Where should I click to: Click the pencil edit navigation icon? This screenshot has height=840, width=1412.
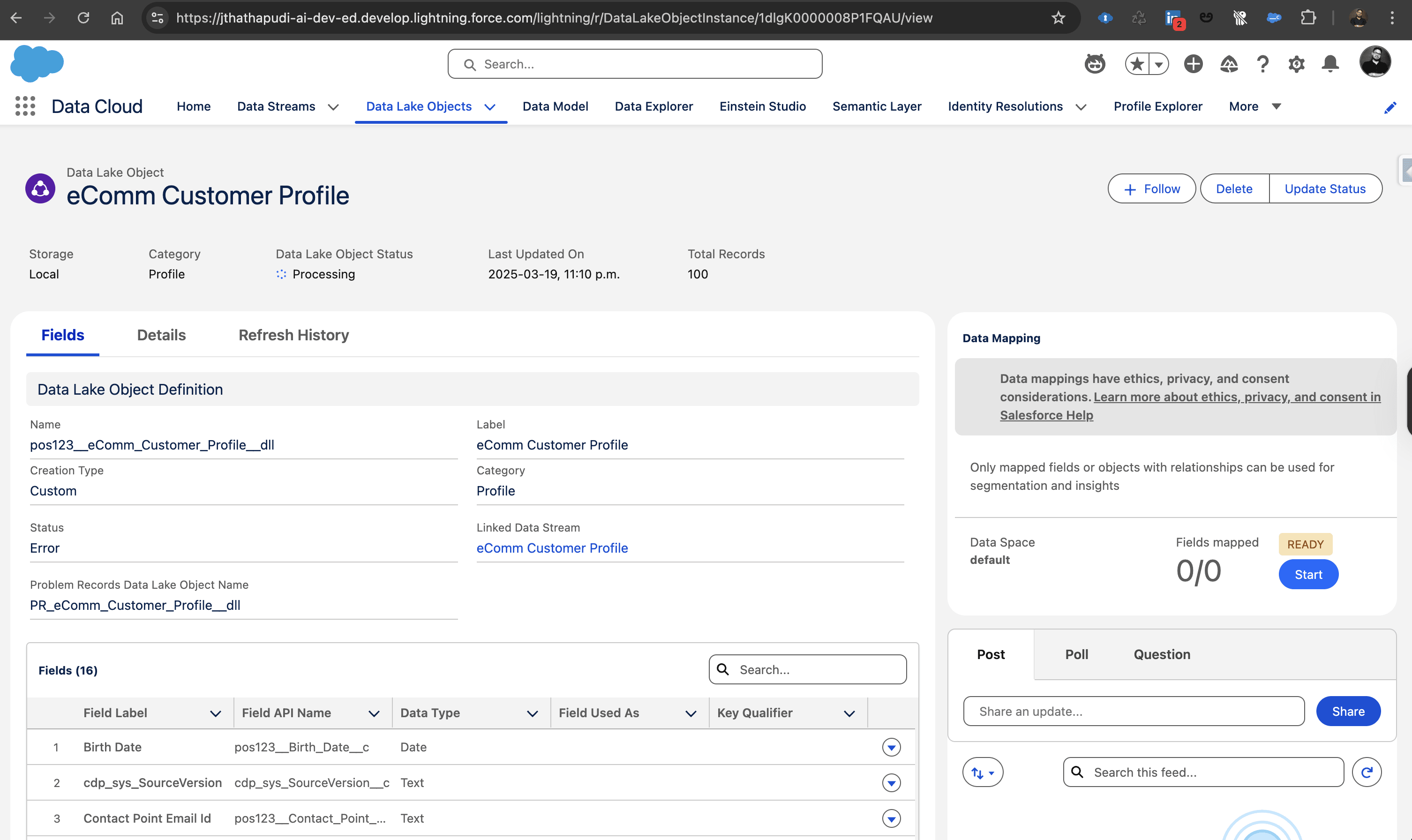tap(1390, 107)
